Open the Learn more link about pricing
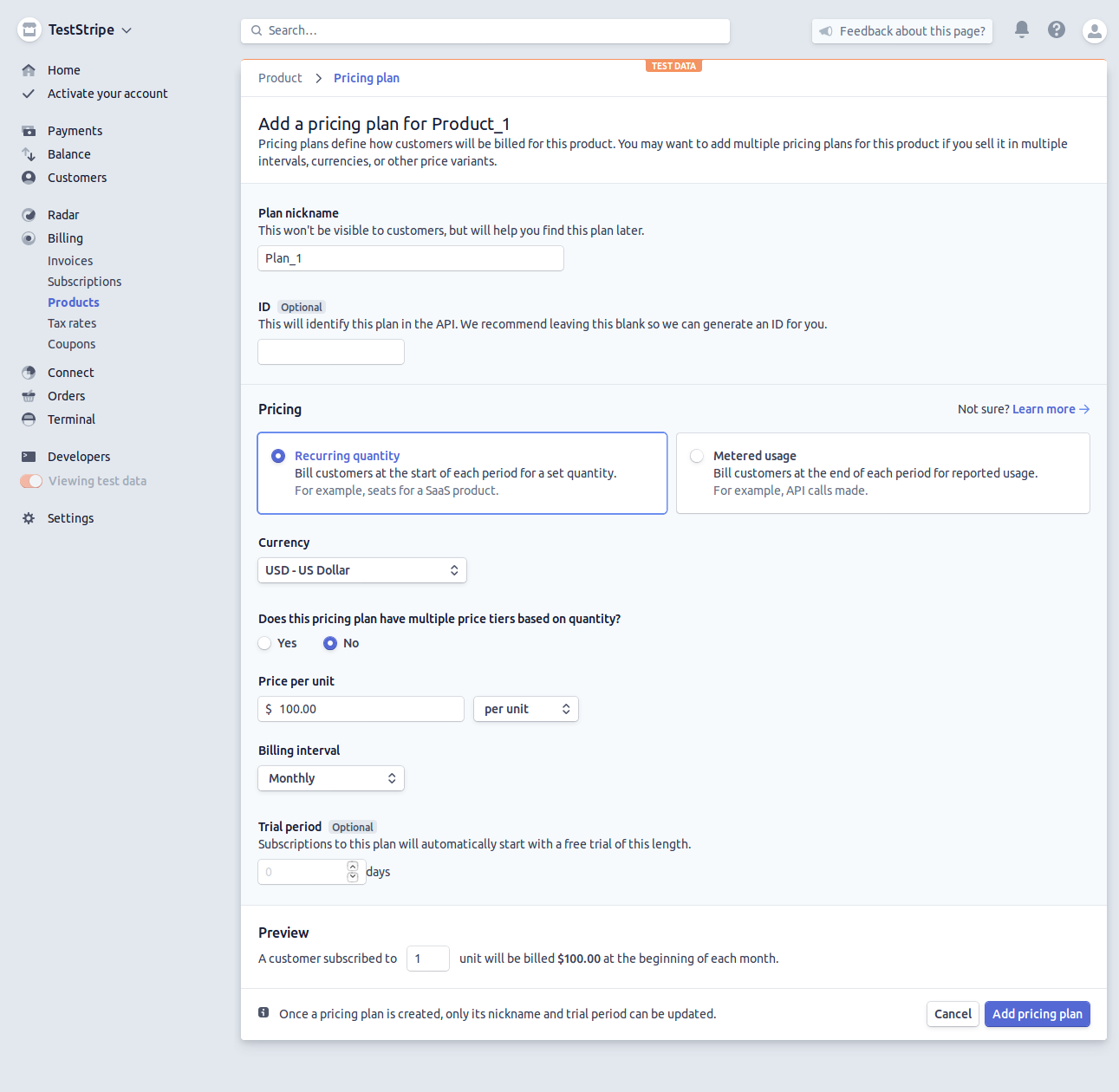This screenshot has height=1092, width=1119. pos(1044,408)
